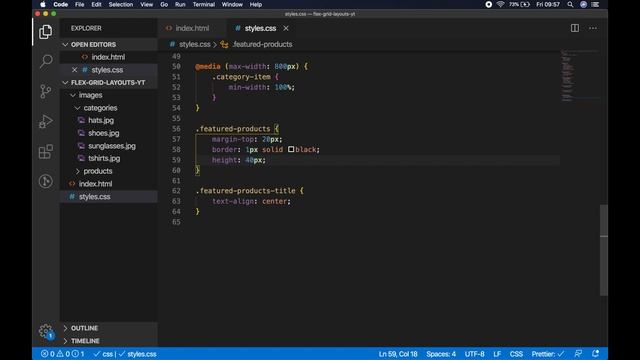Click the css | styles.css status item
This screenshot has width=640, height=360.
pos(125,354)
